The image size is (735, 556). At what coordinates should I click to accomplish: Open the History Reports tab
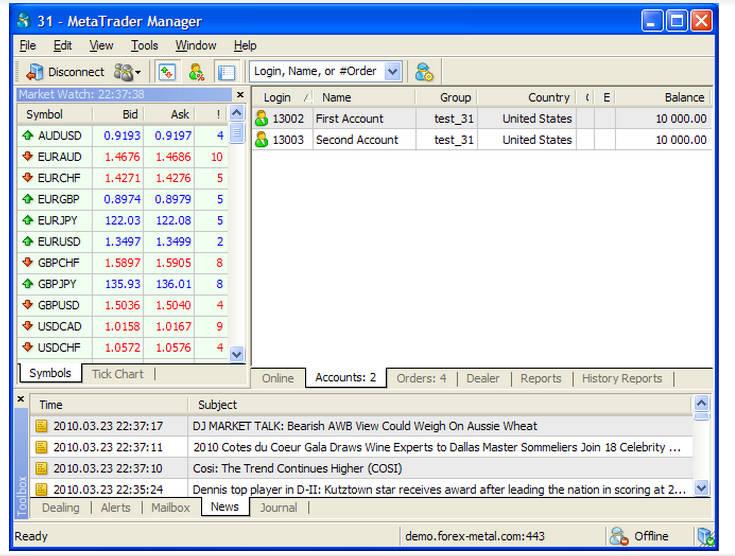622,378
